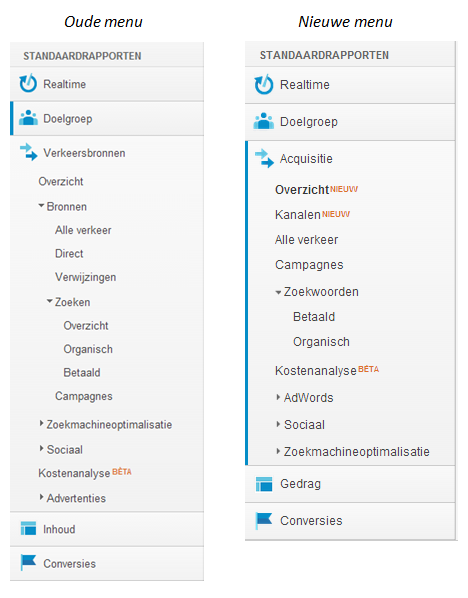This screenshot has height=598, width=468.
Task: Click the Inhoud layout icon
Action: coord(28,528)
